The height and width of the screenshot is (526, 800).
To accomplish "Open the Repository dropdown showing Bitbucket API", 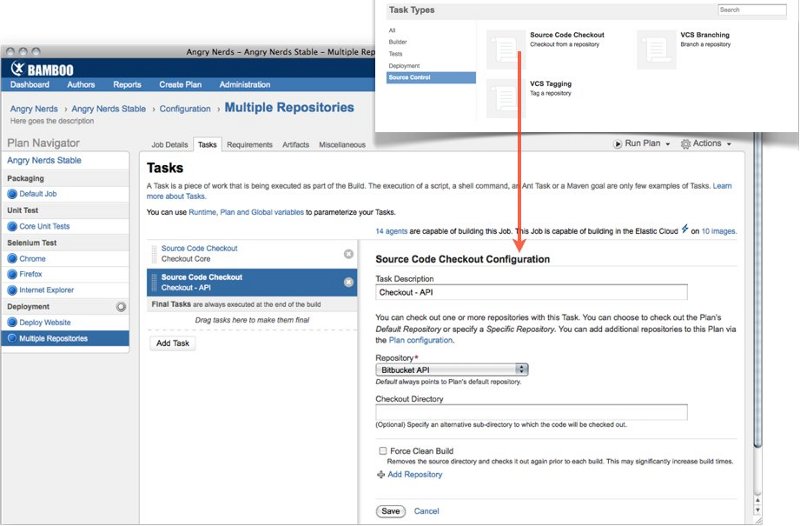I will click(451, 369).
